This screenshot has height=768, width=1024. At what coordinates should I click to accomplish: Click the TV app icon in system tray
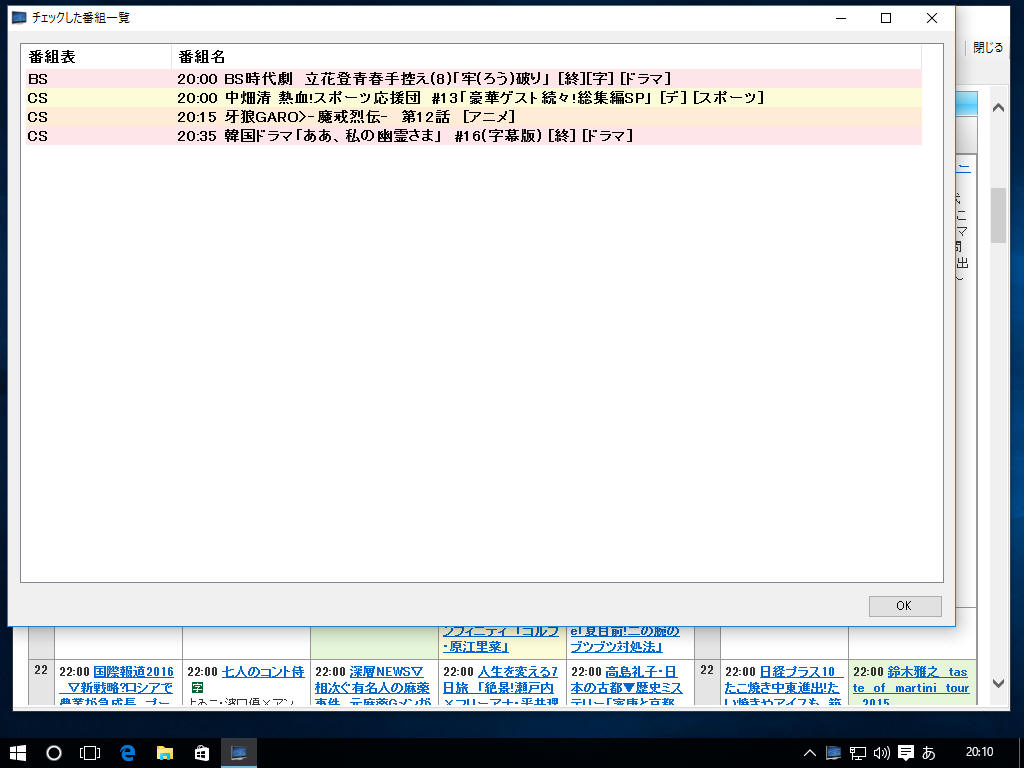[833, 753]
